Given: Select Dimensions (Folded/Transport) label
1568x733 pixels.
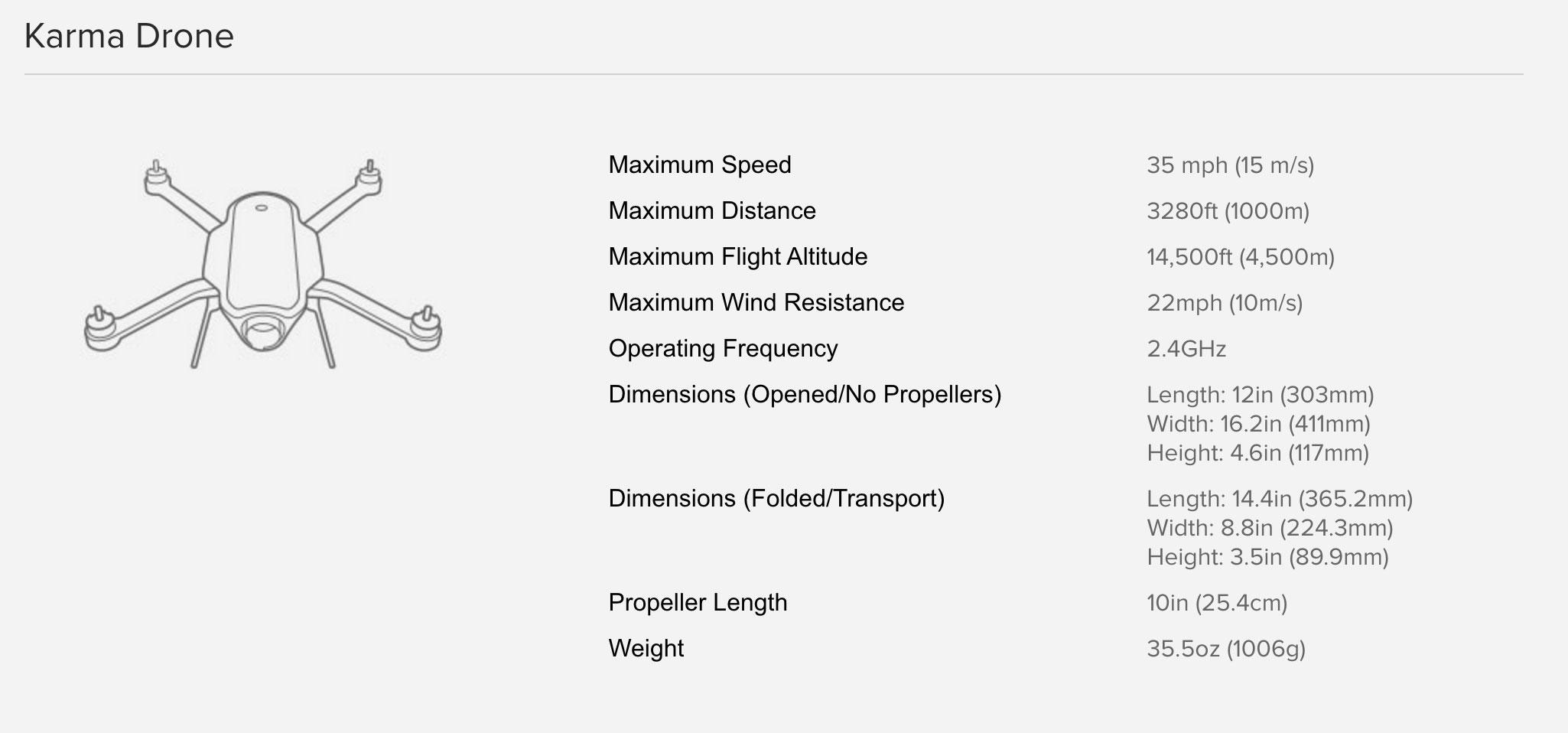Looking at the screenshot, I should click(x=776, y=498).
